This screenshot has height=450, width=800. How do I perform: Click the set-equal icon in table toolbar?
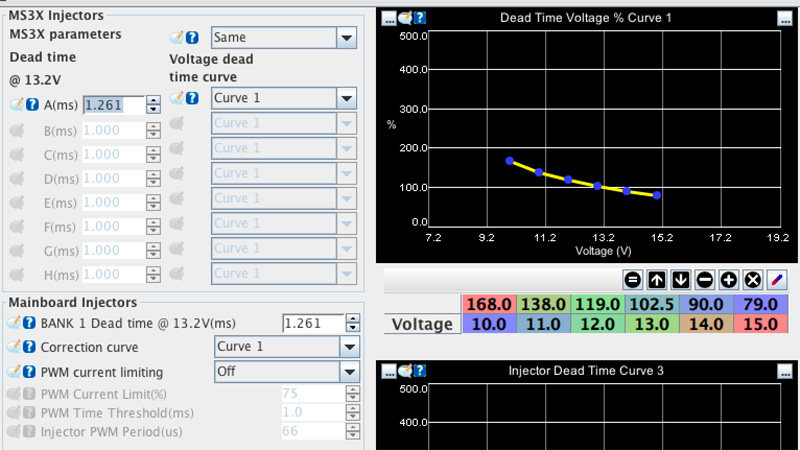(x=632, y=280)
